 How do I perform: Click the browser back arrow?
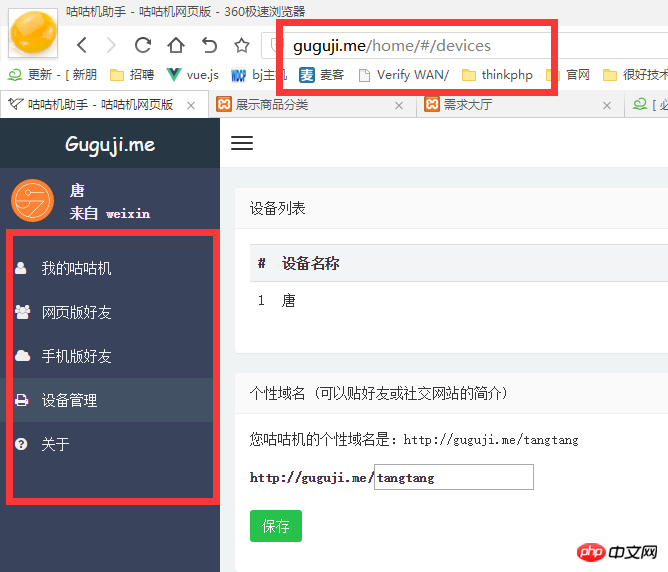(x=82, y=45)
